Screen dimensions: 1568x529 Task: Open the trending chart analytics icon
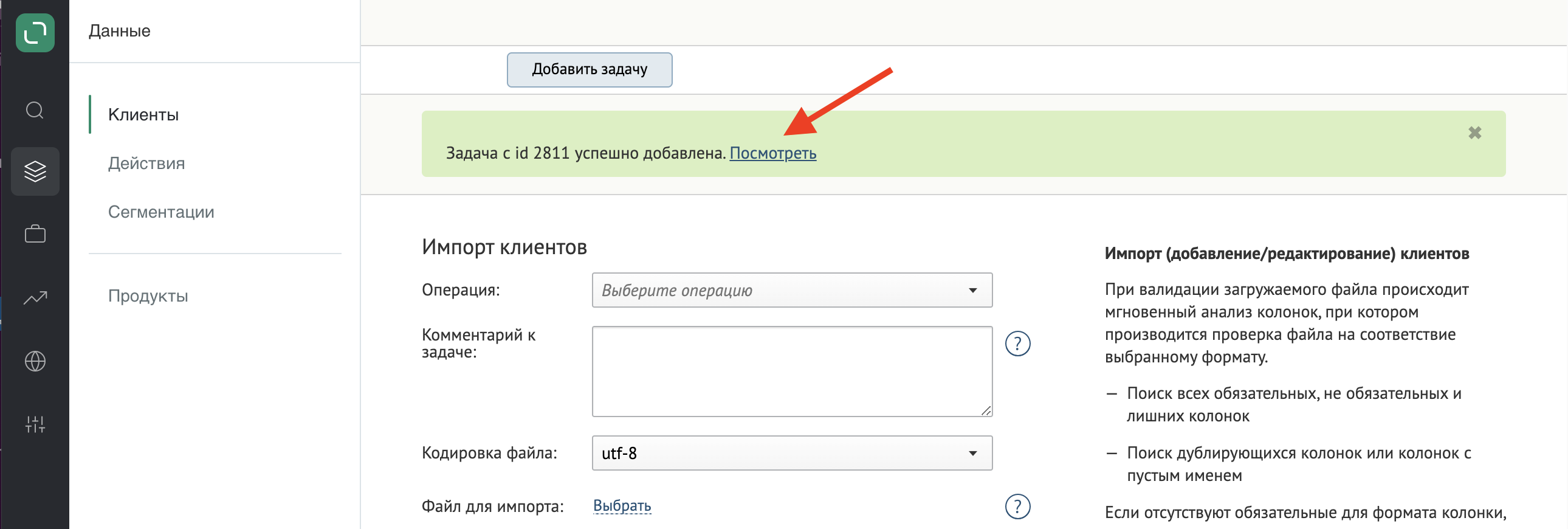[35, 298]
